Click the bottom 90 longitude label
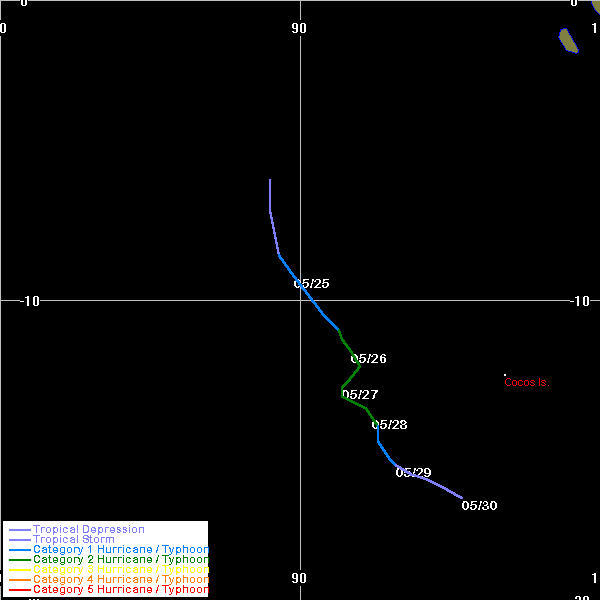 pyautogui.click(x=299, y=578)
